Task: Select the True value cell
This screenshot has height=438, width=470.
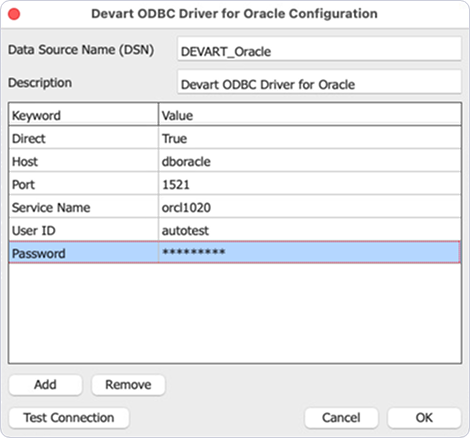Action: [x=310, y=138]
